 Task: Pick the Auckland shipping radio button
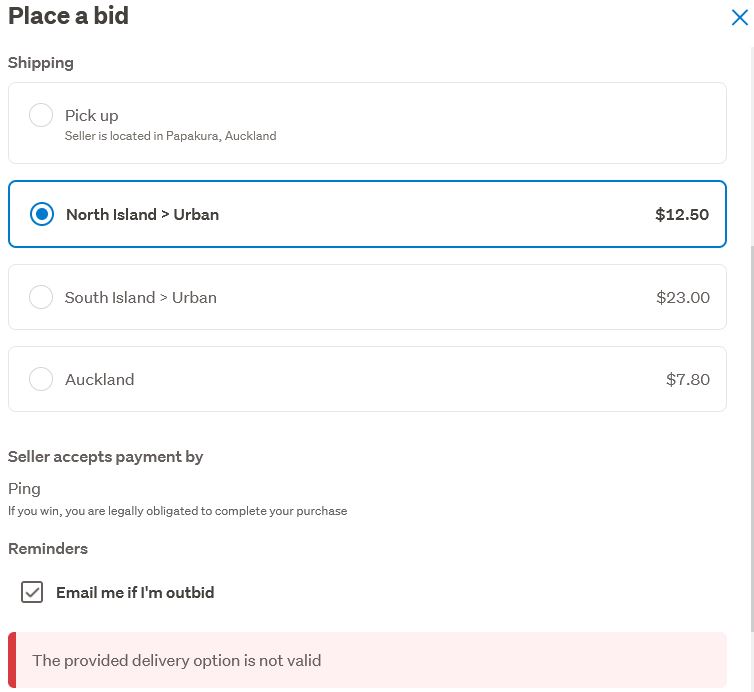coord(41,379)
